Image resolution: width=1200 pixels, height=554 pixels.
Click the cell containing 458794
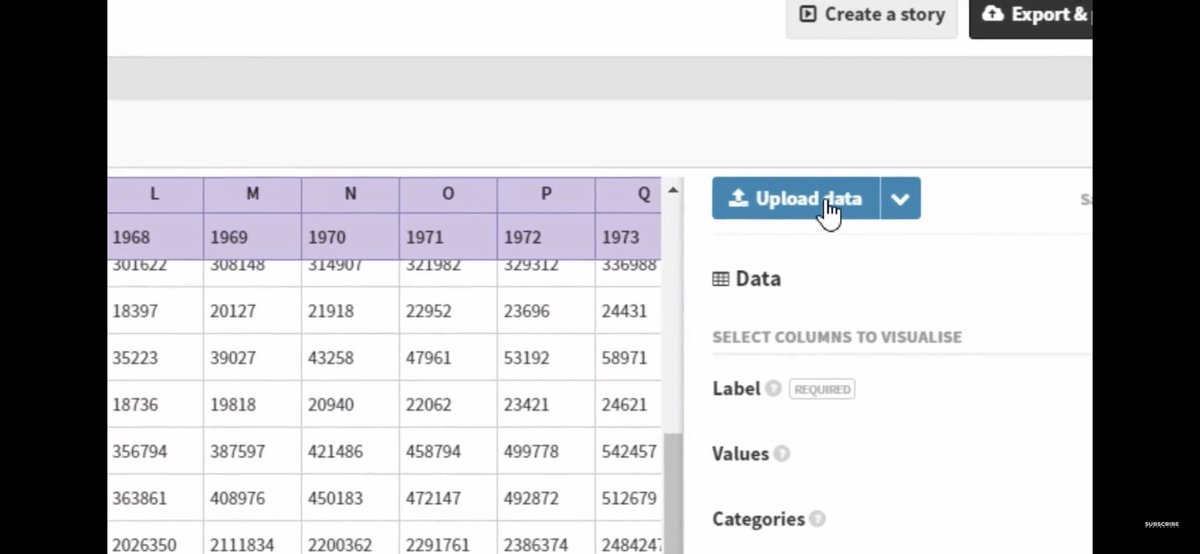tap(449, 451)
